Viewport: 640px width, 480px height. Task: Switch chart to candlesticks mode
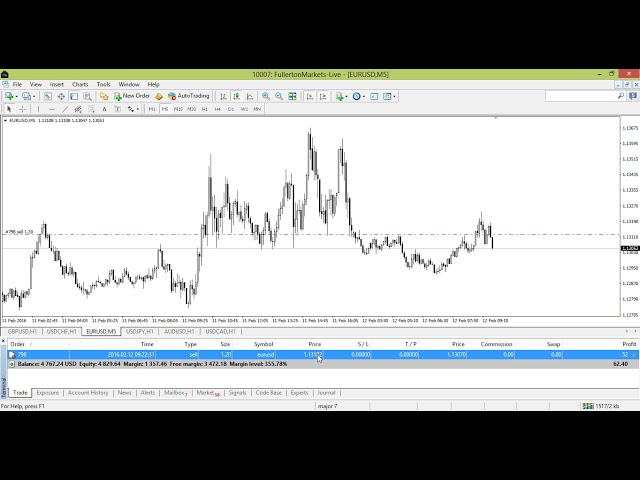(x=236, y=96)
